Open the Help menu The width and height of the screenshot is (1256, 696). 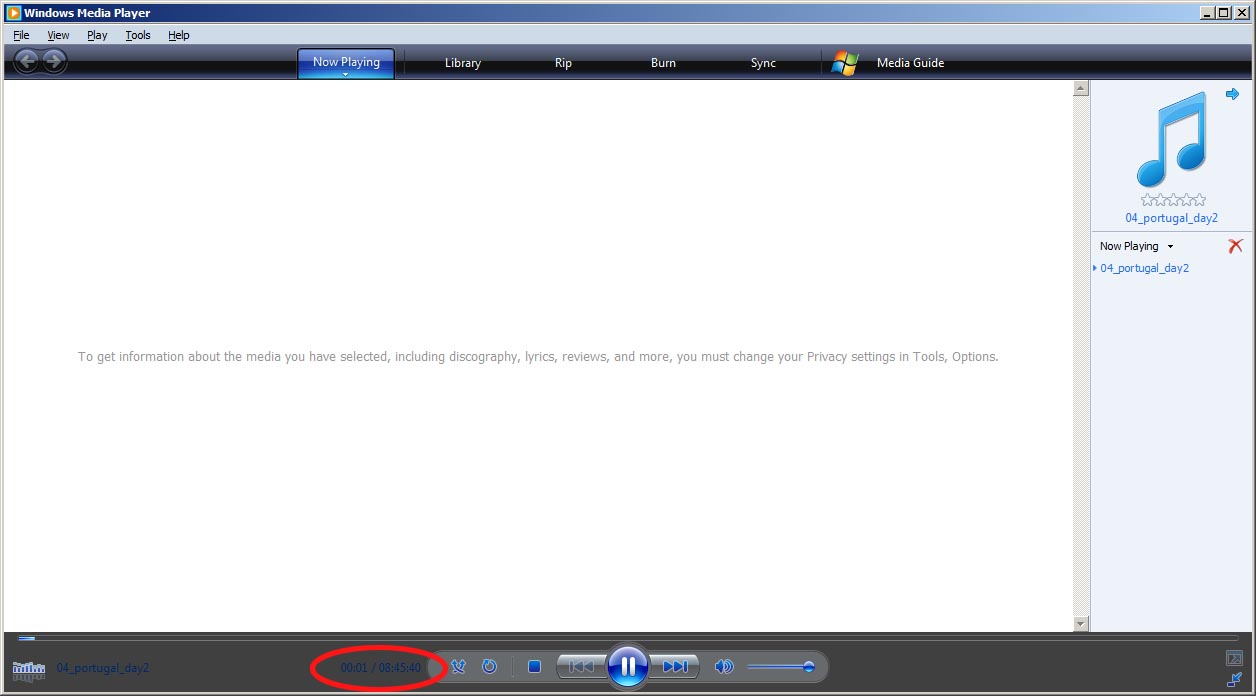[x=179, y=35]
